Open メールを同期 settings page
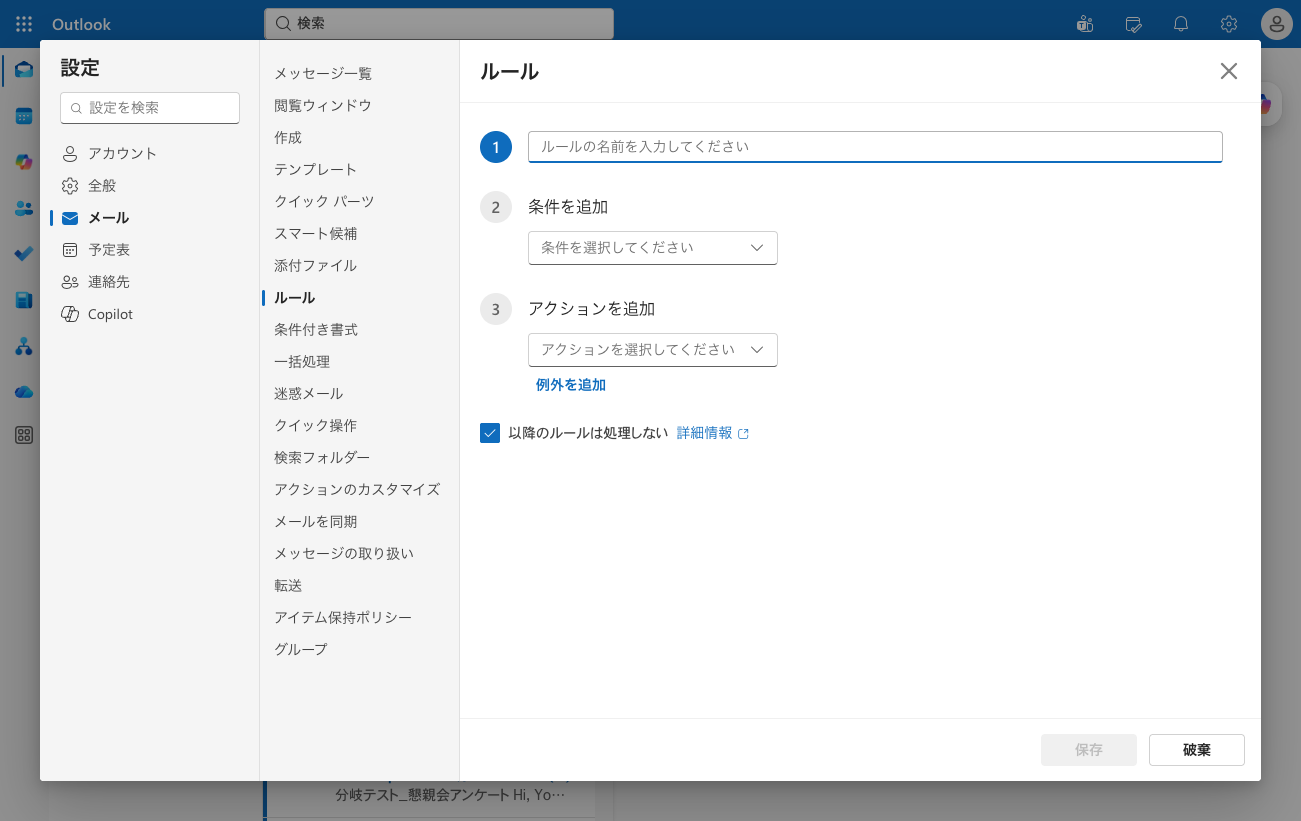The width and height of the screenshot is (1301, 821). point(315,521)
